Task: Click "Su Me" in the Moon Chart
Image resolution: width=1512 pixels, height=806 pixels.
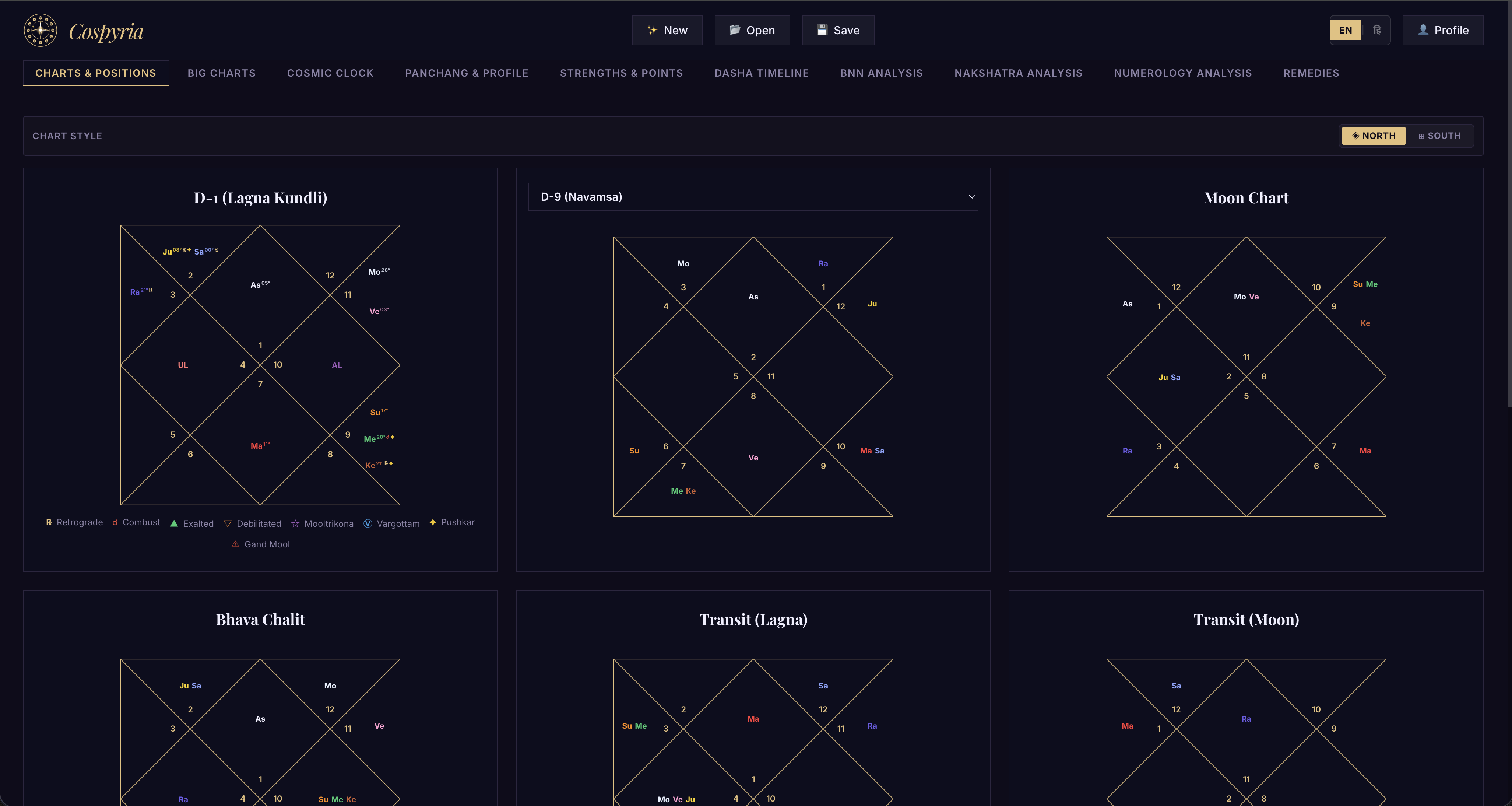Action: click(x=1365, y=284)
